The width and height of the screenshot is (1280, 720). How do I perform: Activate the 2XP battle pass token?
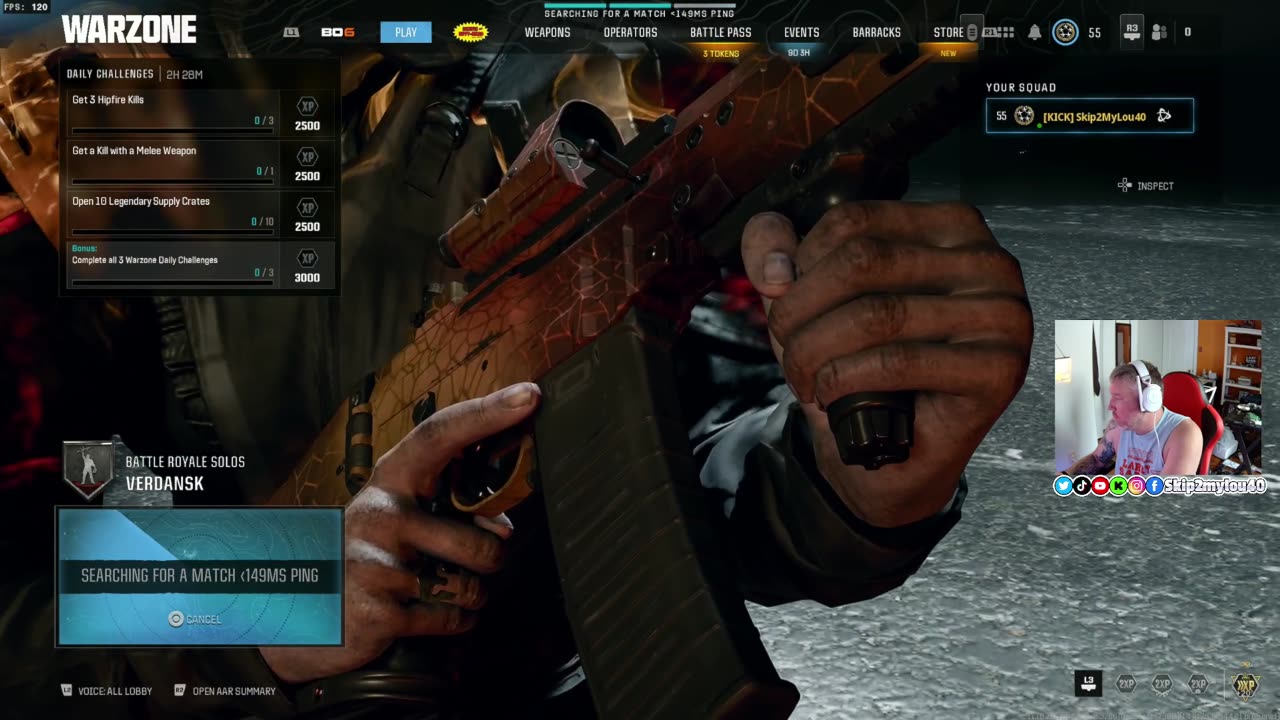(x=1197, y=684)
